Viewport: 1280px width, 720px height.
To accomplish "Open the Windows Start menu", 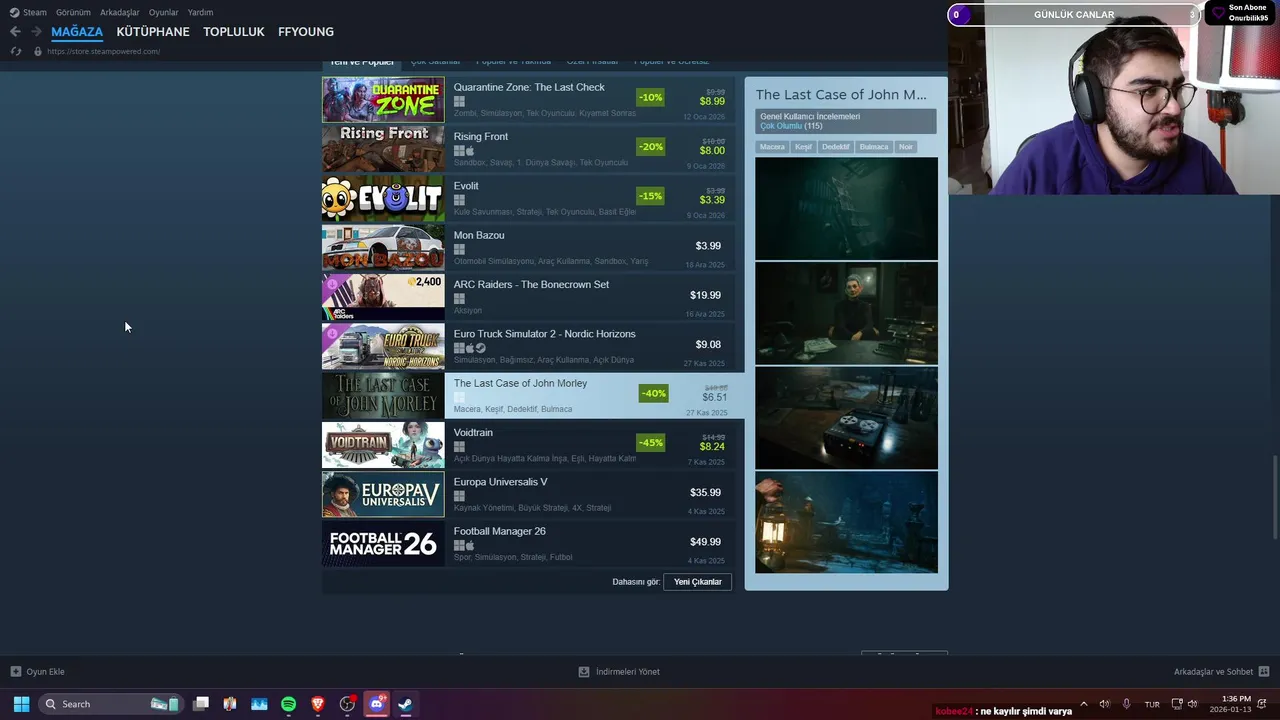I will coord(21,704).
